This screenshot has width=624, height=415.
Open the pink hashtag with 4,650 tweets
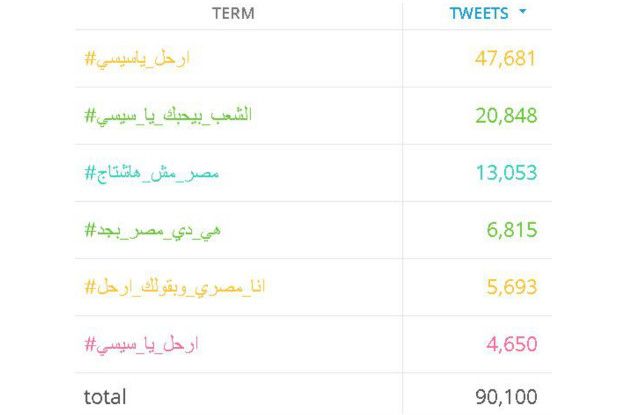(141, 344)
